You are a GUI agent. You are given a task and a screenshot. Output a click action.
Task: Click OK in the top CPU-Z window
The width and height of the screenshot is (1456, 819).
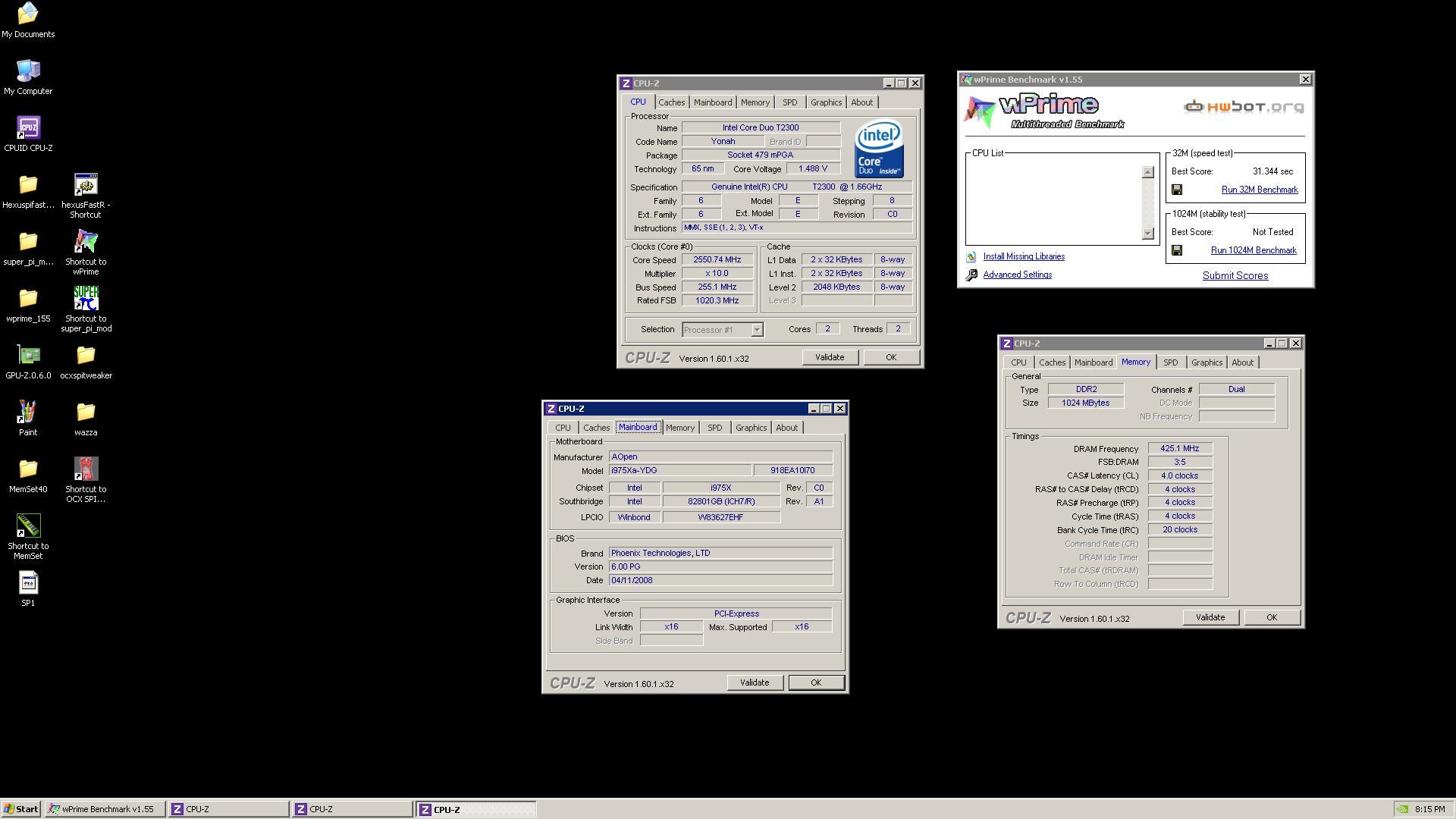tap(891, 357)
